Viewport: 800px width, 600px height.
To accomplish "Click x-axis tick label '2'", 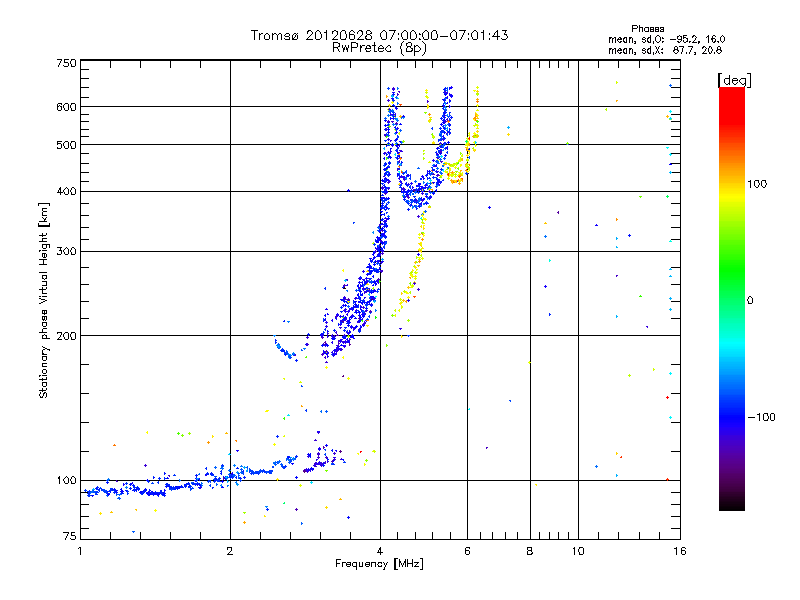I will 230,551.
